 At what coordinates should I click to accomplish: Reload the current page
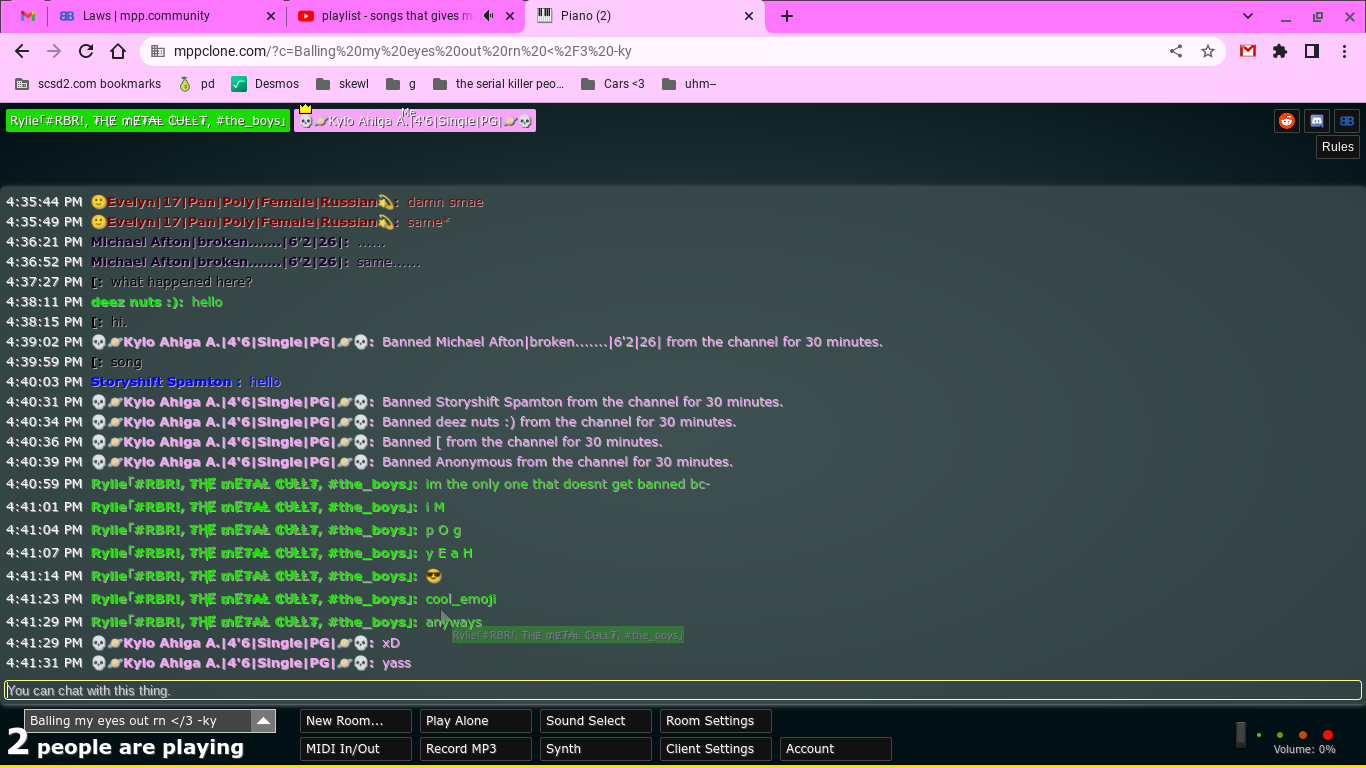[x=86, y=51]
